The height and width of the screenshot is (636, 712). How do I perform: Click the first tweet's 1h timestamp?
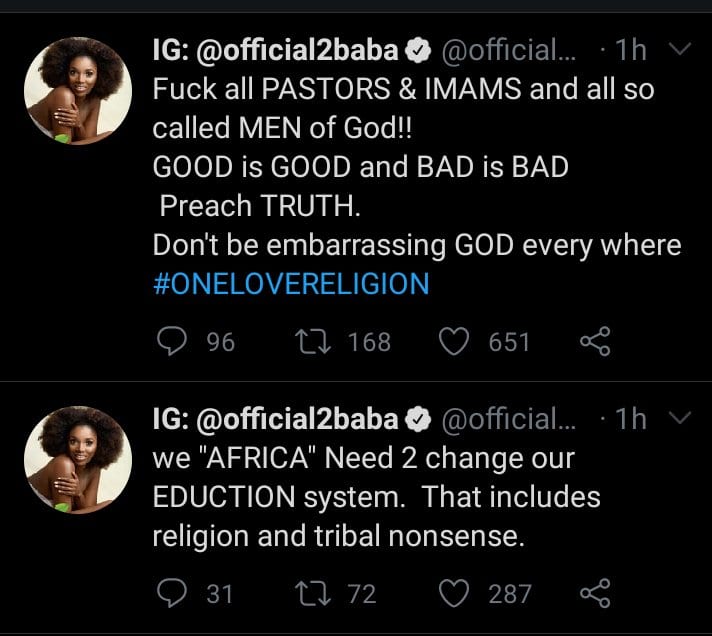pyautogui.click(x=631, y=50)
